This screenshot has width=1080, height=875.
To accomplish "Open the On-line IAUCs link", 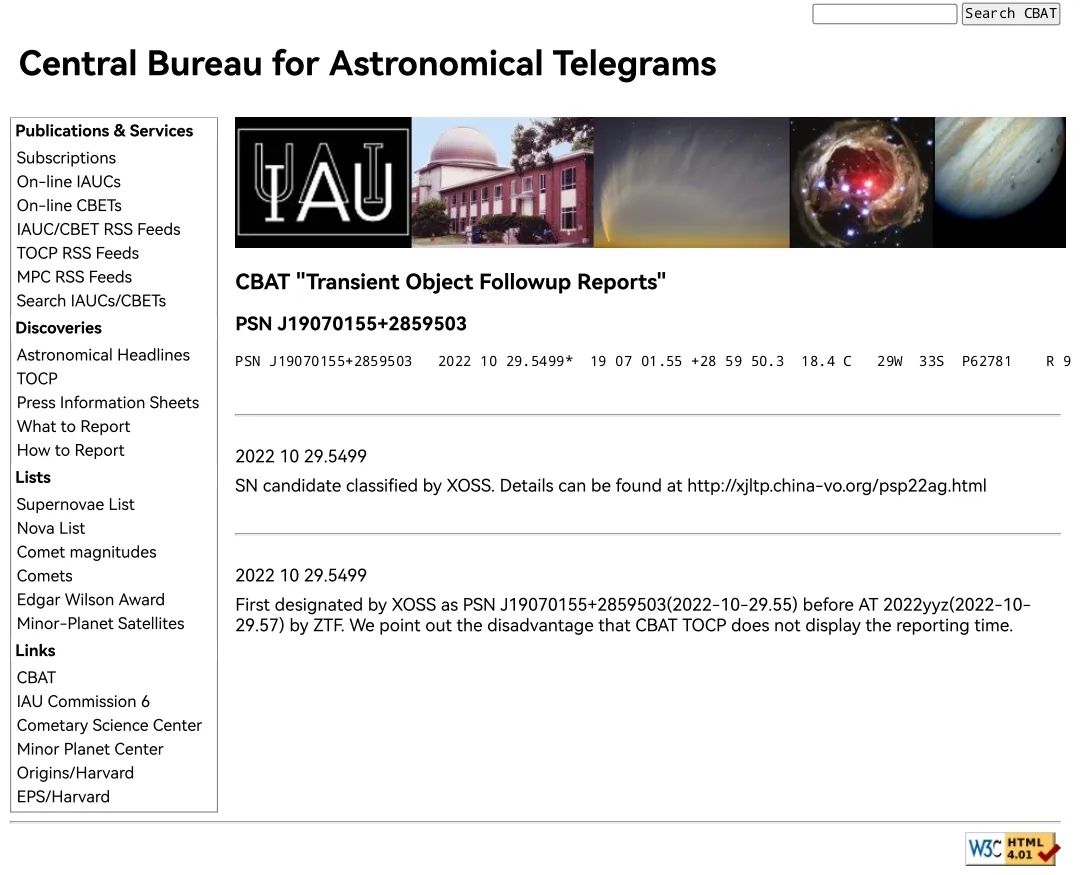I will click(69, 182).
